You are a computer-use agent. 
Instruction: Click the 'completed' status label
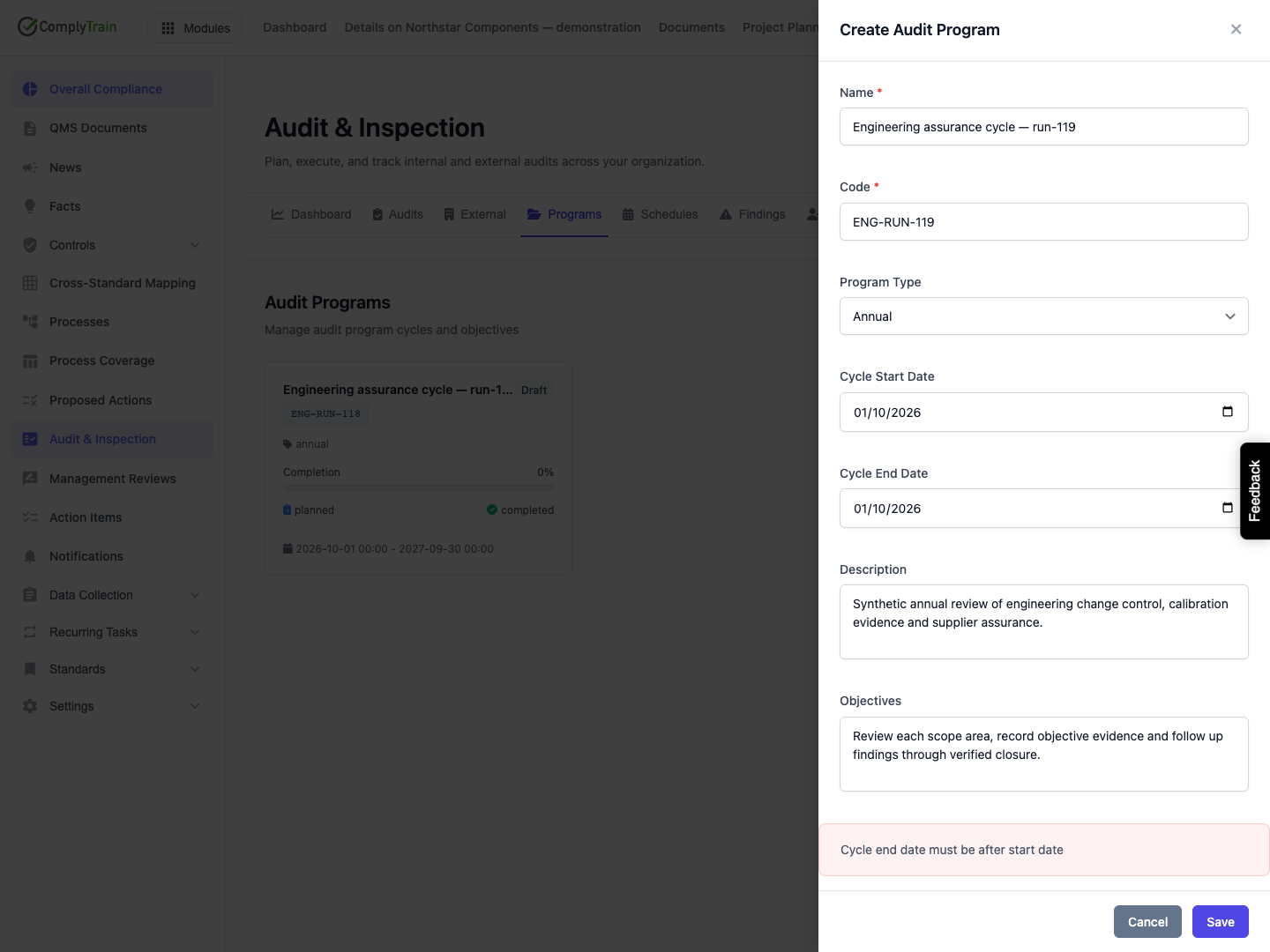coord(520,510)
